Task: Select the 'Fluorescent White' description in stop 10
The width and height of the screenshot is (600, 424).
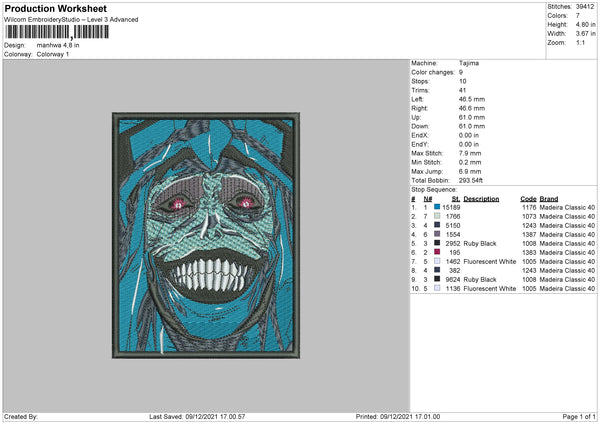Action: coord(490,289)
